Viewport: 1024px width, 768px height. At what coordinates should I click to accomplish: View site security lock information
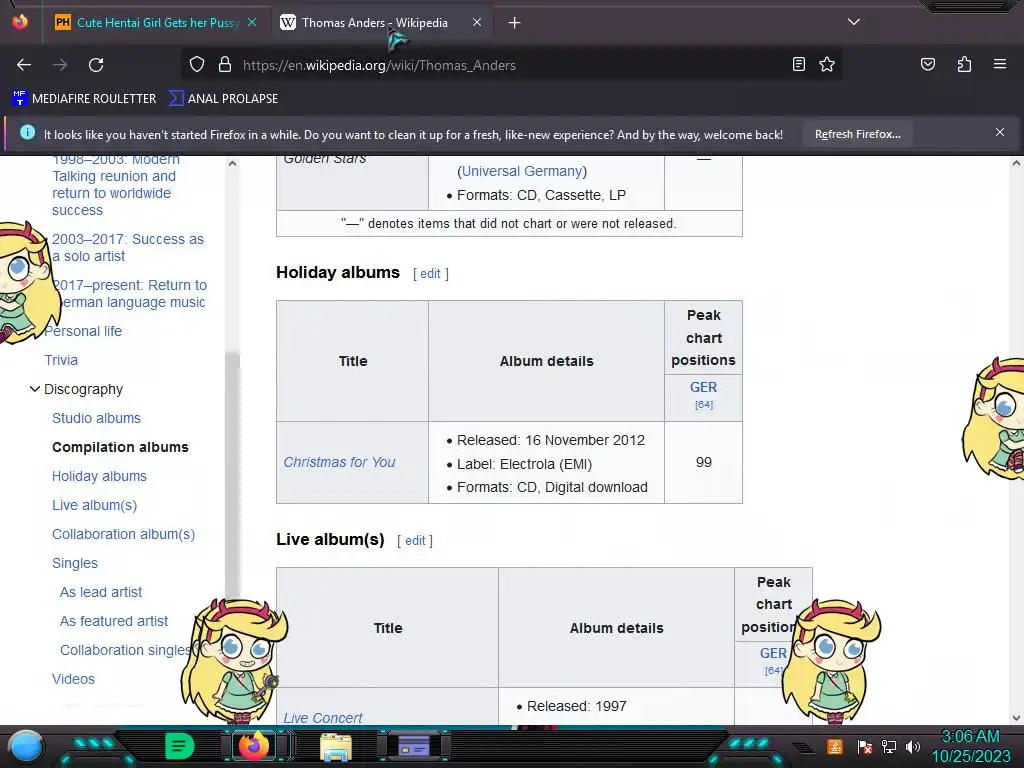[x=225, y=65]
